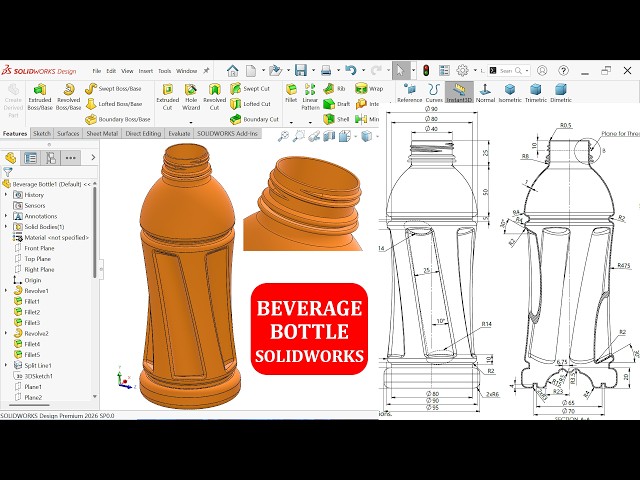
Task: Open the Help question mark
Action: (x=563, y=71)
